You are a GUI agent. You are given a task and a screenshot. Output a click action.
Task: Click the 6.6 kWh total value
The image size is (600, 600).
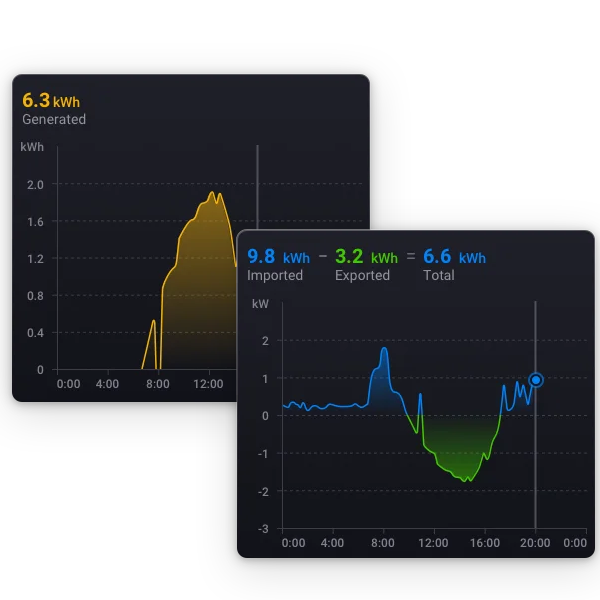pos(454,257)
